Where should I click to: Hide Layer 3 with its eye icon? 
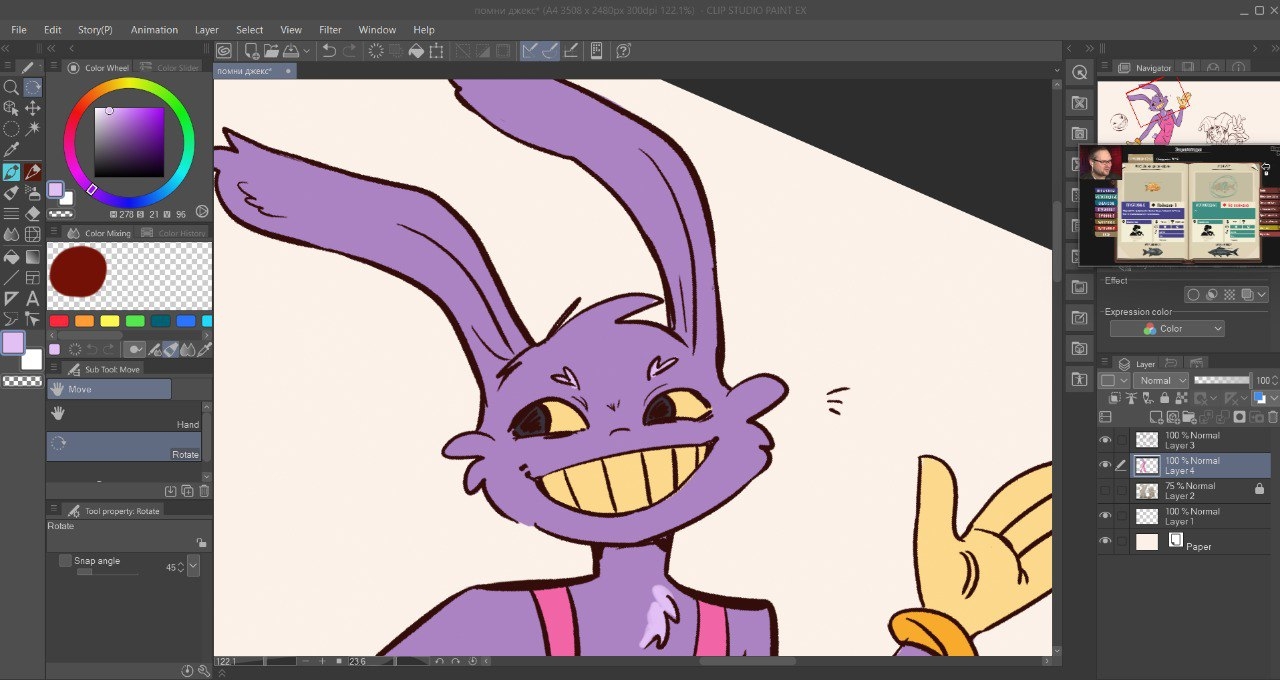click(1105, 440)
